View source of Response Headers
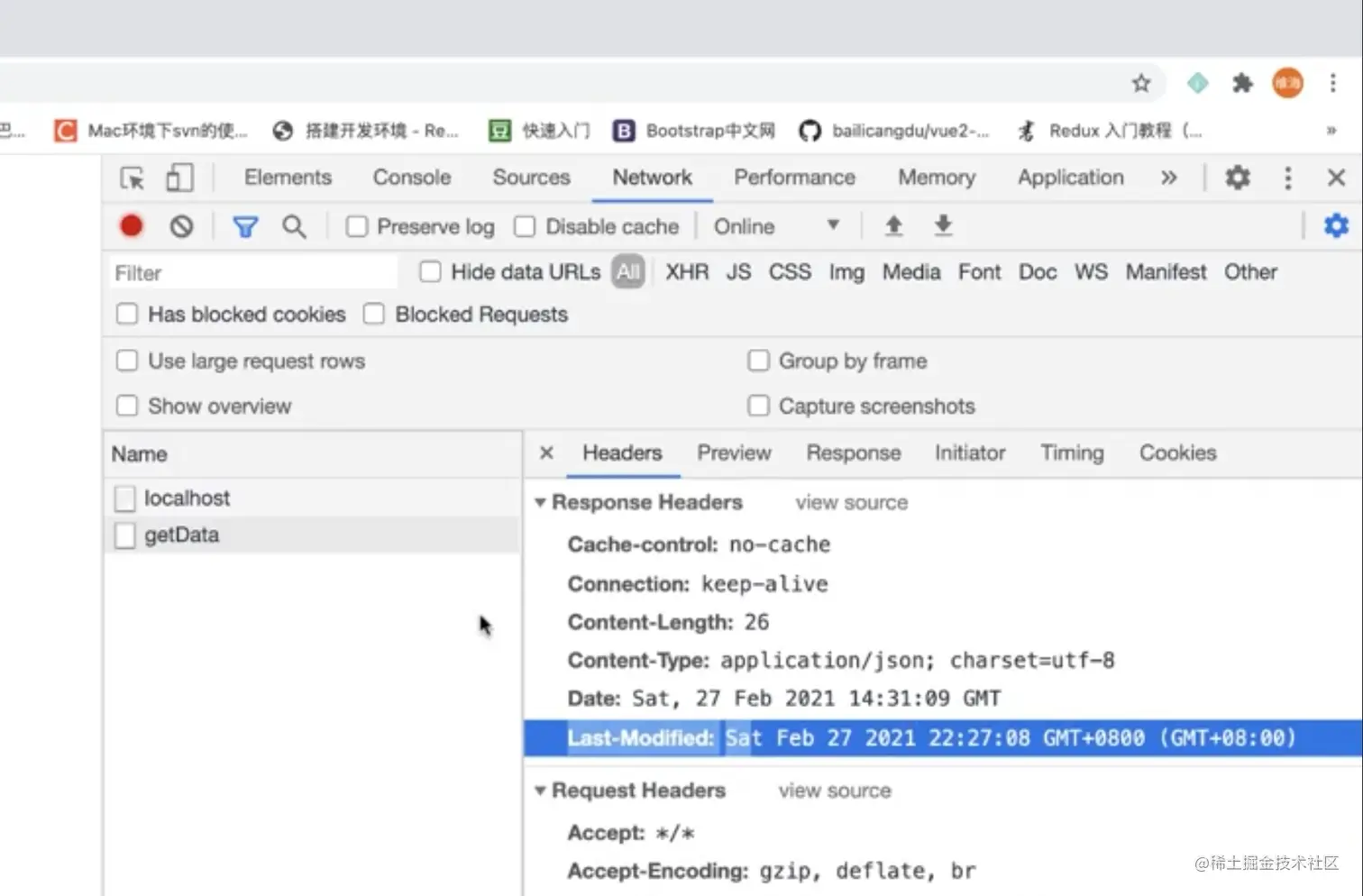1363x896 pixels. click(x=852, y=503)
